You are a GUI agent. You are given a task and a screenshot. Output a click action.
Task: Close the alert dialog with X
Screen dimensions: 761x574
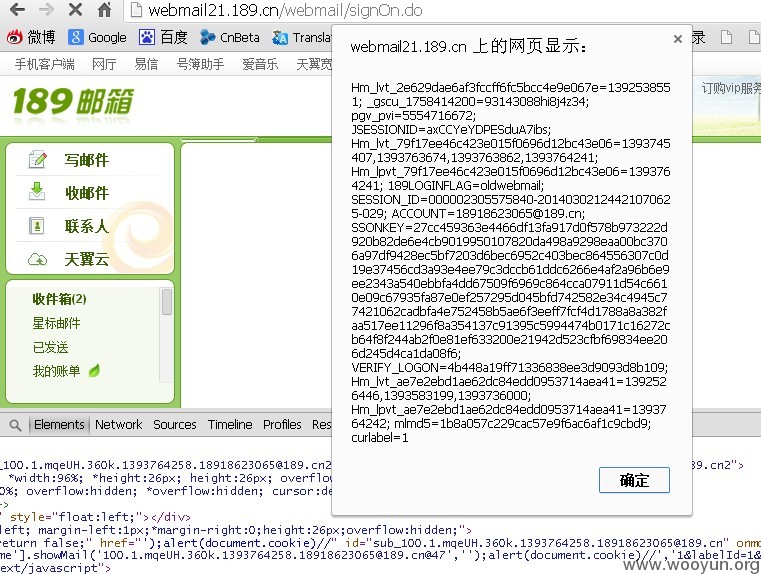point(678,39)
